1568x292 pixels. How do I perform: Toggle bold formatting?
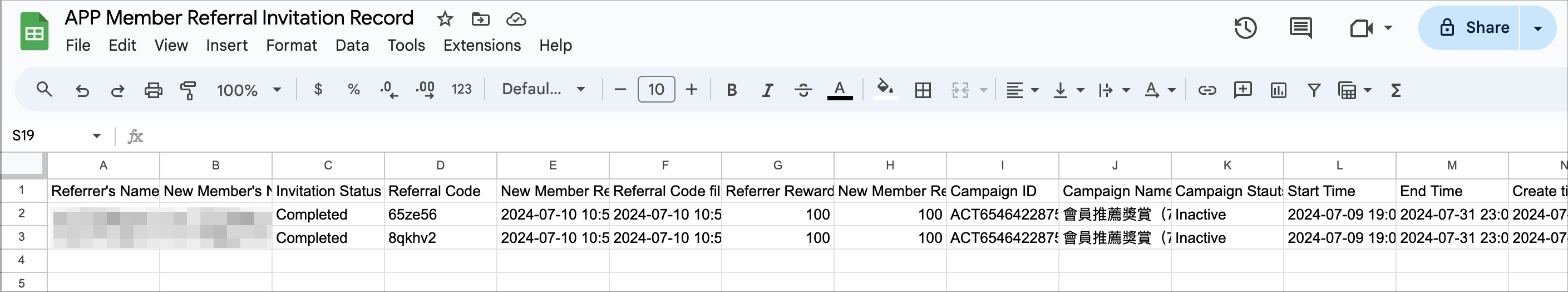pos(732,90)
